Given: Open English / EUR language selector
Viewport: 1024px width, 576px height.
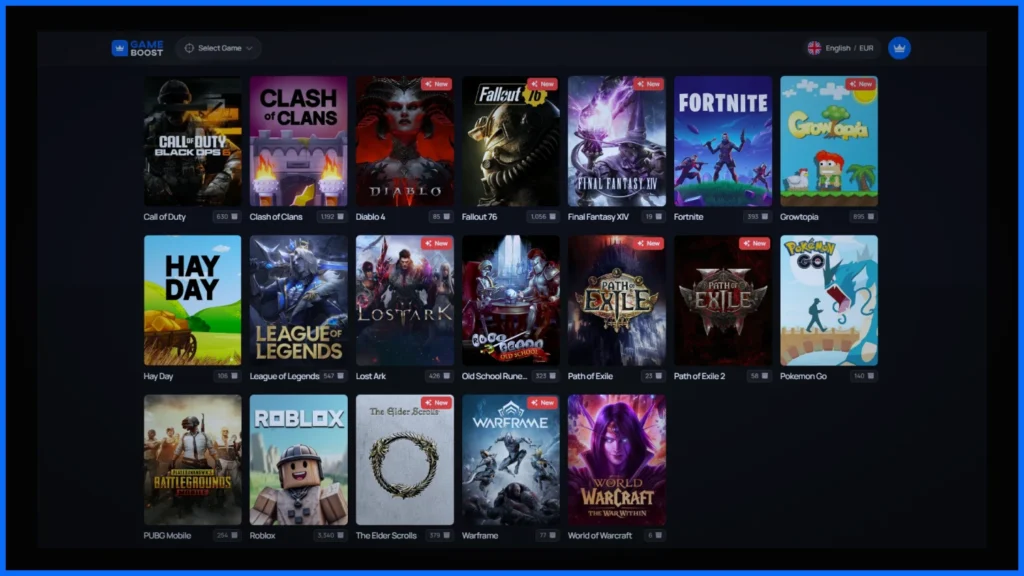Looking at the screenshot, I should [x=841, y=48].
